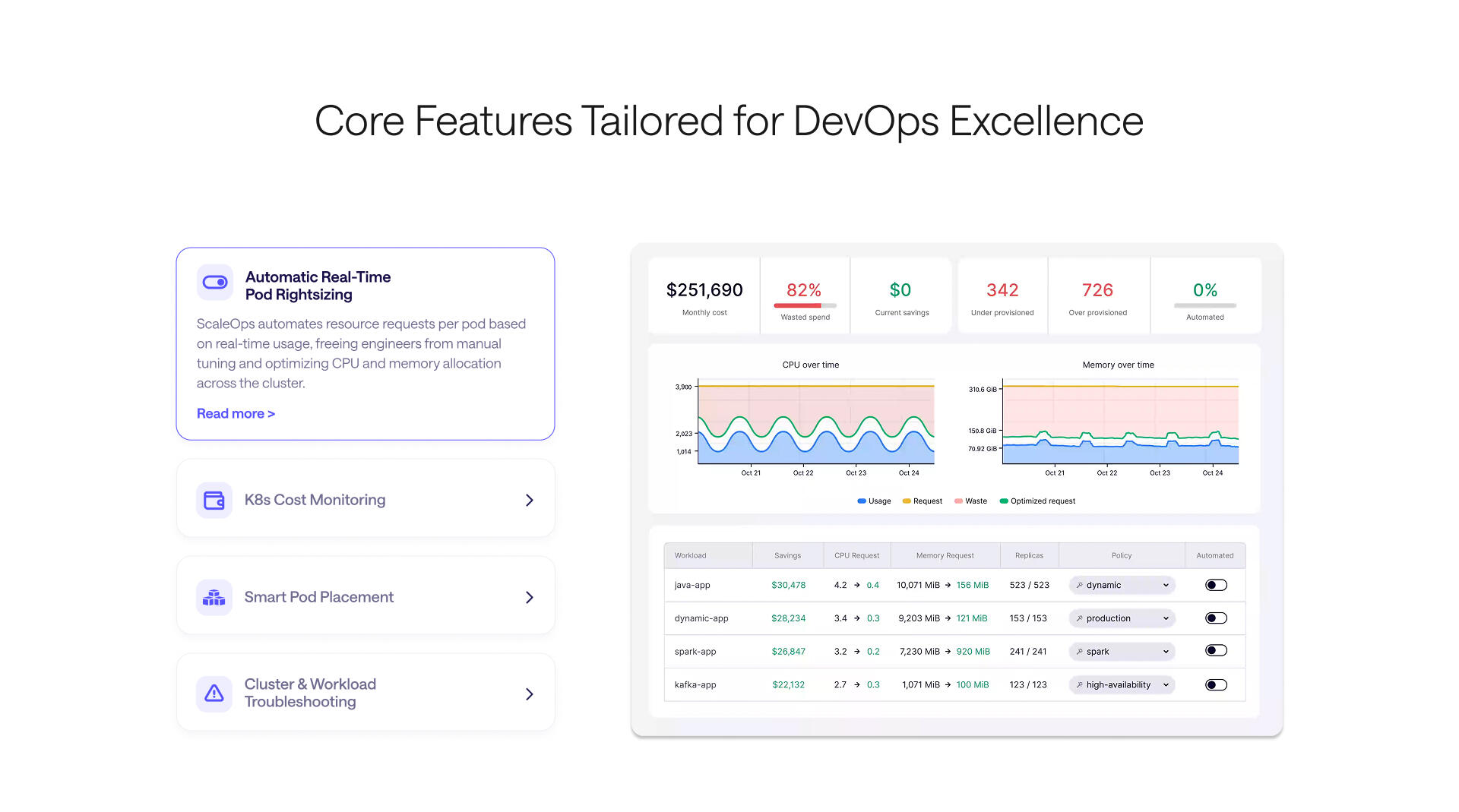Click the Troubleshooting warning triangle icon
This screenshot has height=812, width=1459.
214,694
